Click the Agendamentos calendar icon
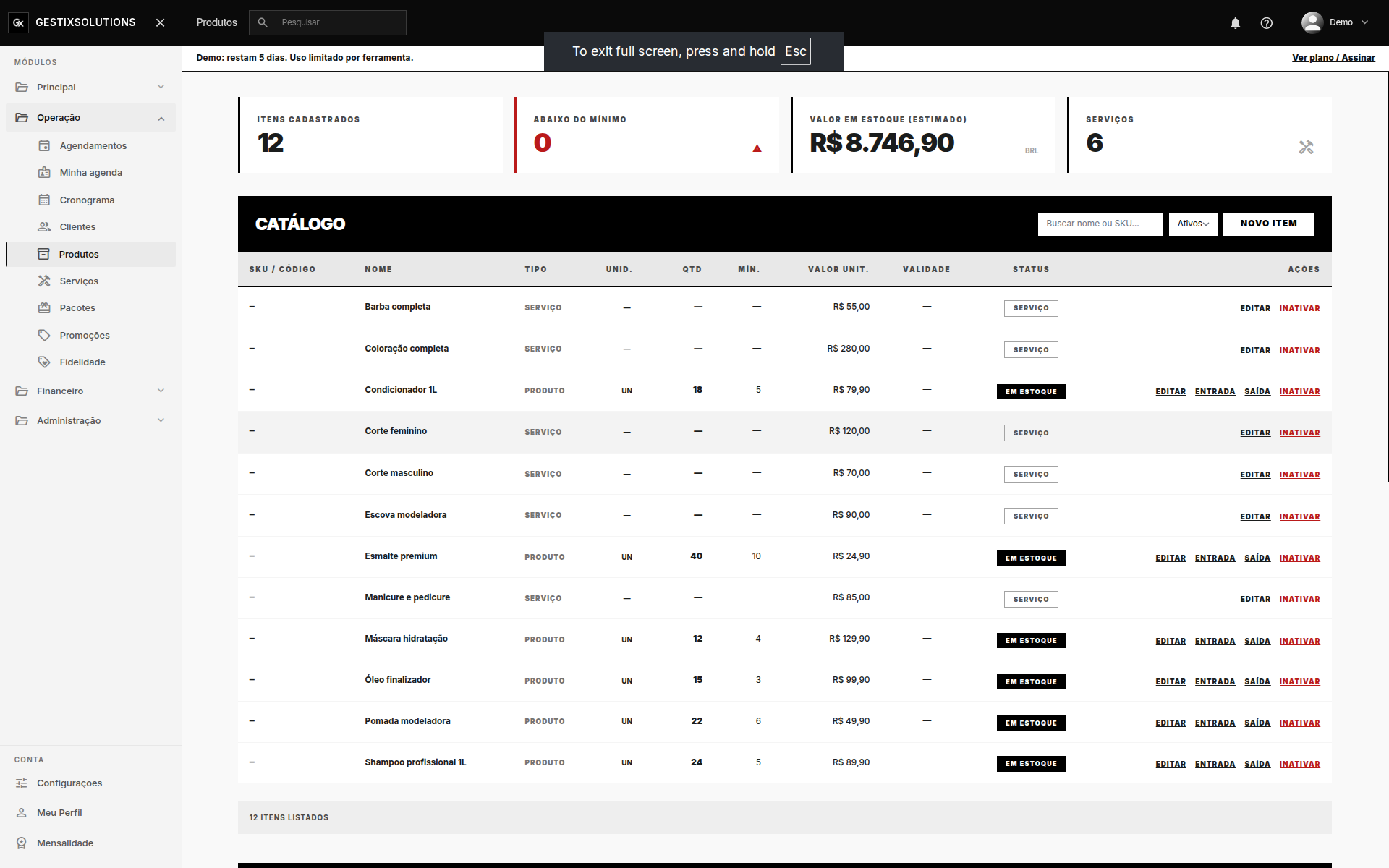This screenshot has height=868, width=1389. (x=44, y=145)
